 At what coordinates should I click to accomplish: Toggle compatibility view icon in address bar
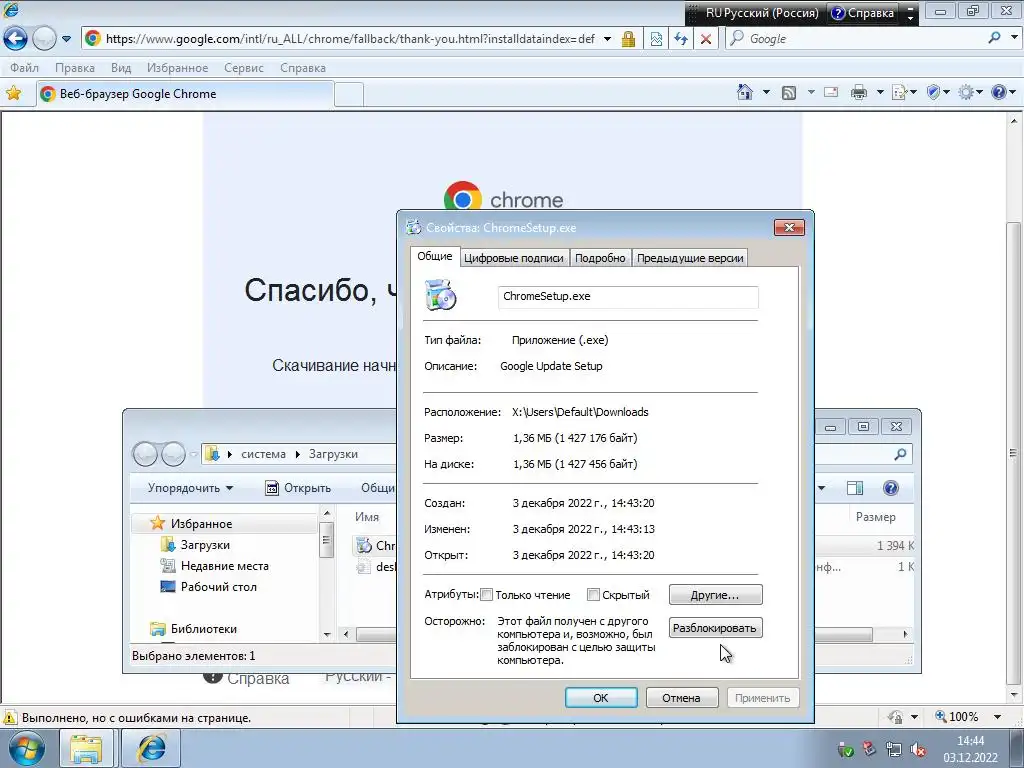pyautogui.click(x=656, y=39)
